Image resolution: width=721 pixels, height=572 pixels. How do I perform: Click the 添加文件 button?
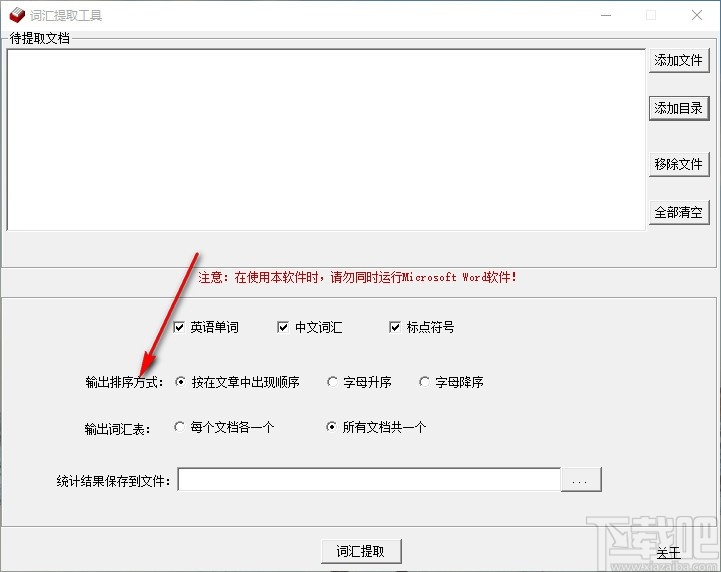(x=679, y=61)
